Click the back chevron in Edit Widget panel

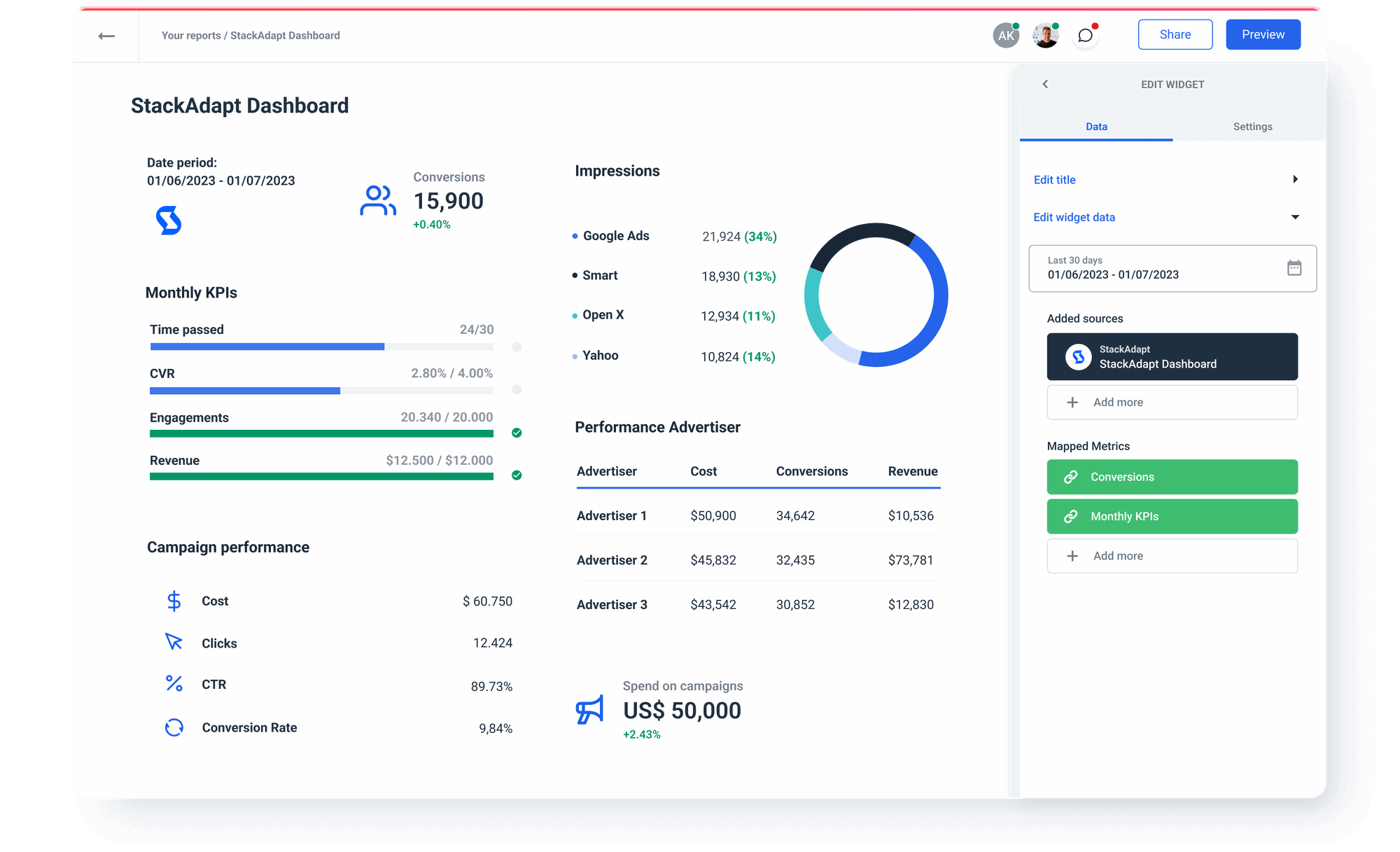[1045, 84]
